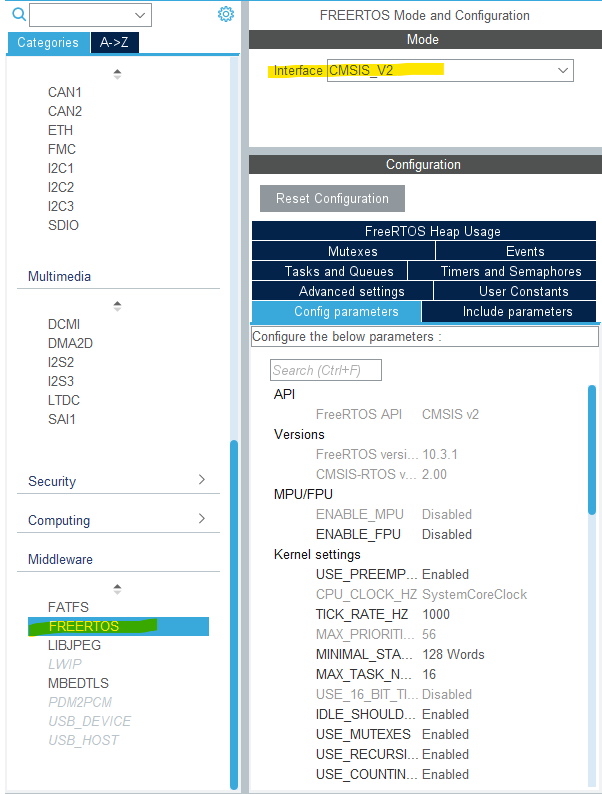Open User Constants tab
The width and height of the screenshot is (602, 794).
pyautogui.click(x=515, y=291)
